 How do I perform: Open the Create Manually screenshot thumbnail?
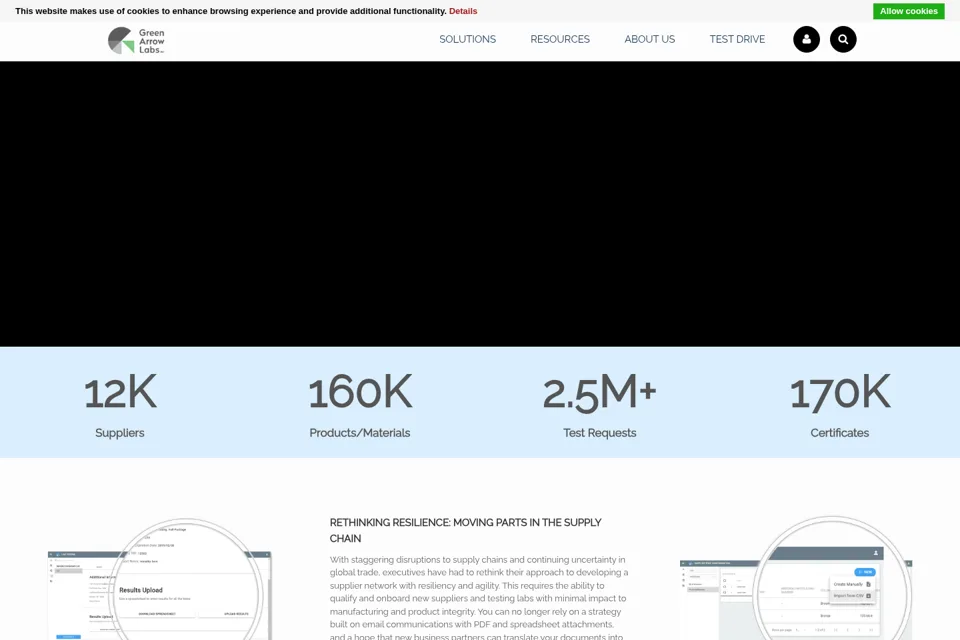[796, 578]
